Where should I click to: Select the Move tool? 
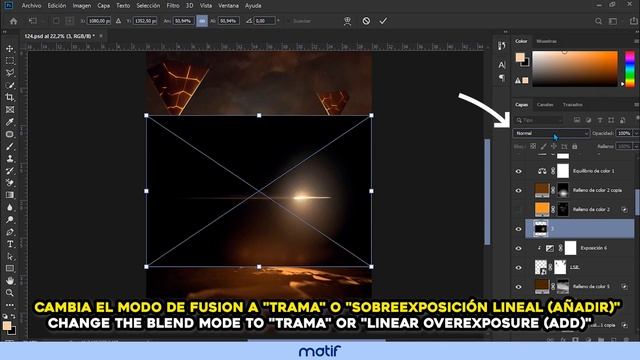pos(10,49)
